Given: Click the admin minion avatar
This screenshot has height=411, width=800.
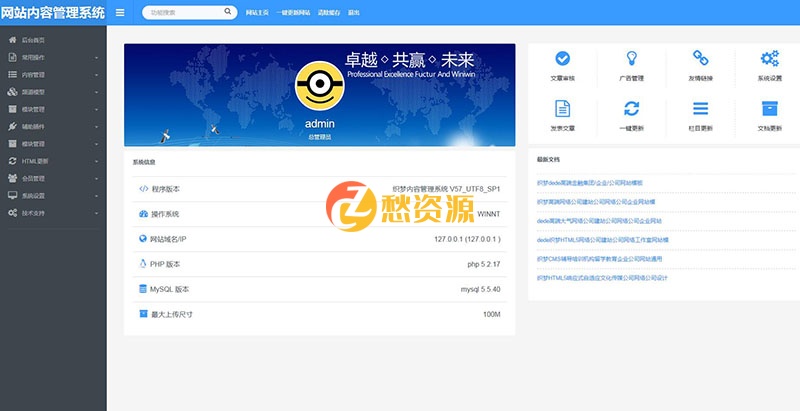Looking at the screenshot, I should [x=320, y=85].
